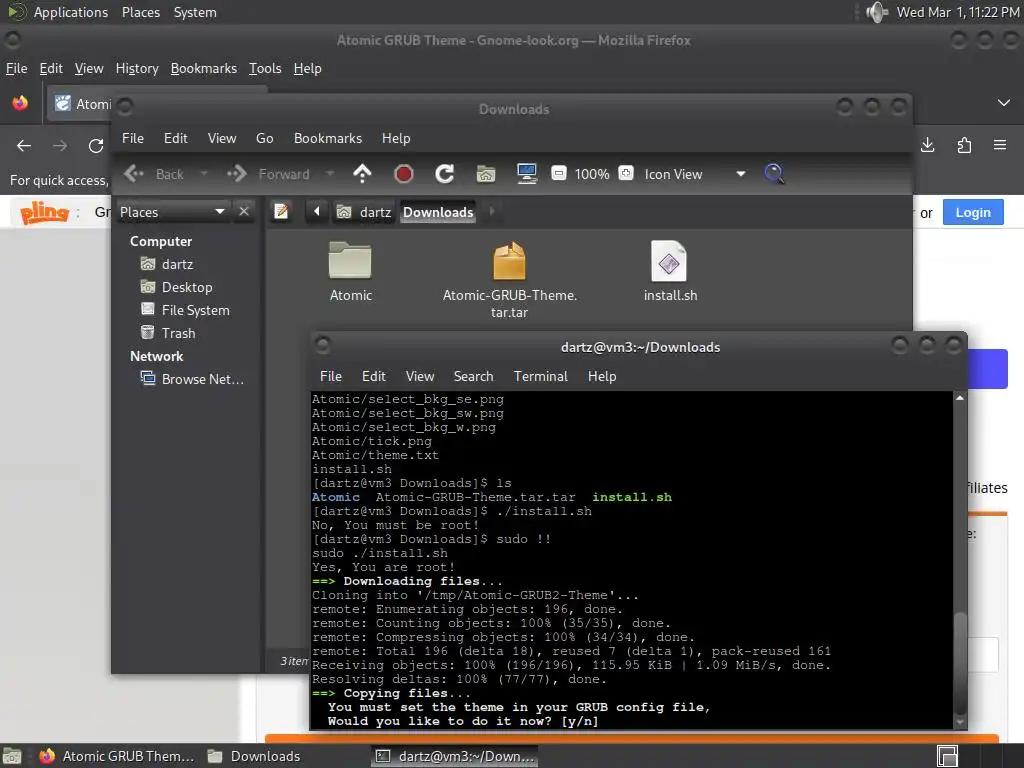This screenshot has height=768, width=1024.
Task: Click the pling logo on the webpage
Action: click(44, 212)
